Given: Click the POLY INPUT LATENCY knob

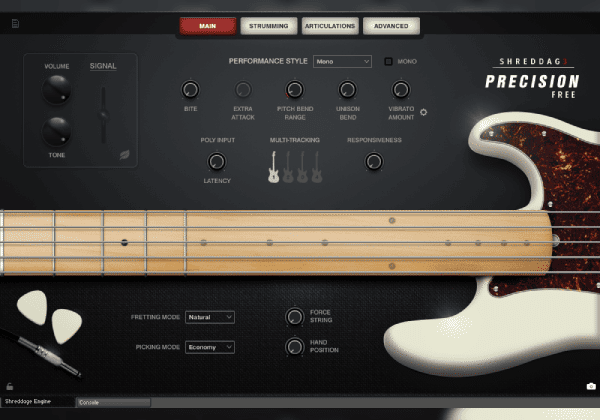Looking at the screenshot, I should tap(217, 161).
